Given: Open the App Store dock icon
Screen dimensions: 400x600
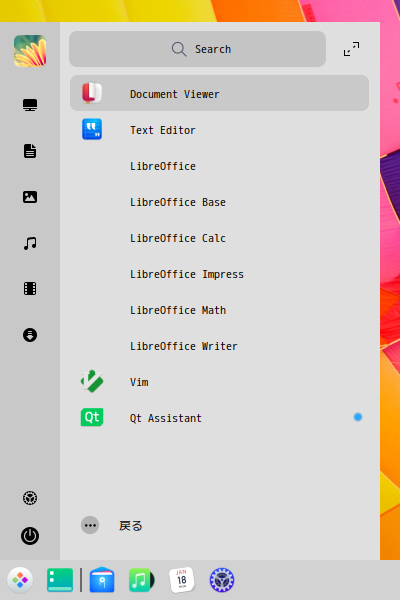Looking at the screenshot, I should (102, 580).
